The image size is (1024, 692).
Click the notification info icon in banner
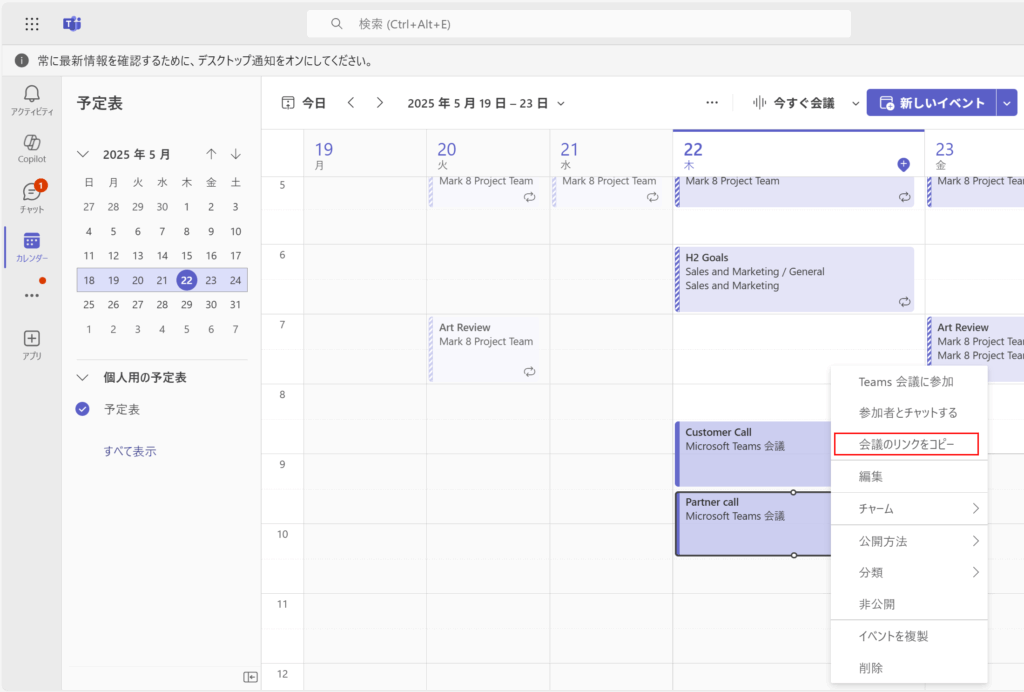coord(22,61)
